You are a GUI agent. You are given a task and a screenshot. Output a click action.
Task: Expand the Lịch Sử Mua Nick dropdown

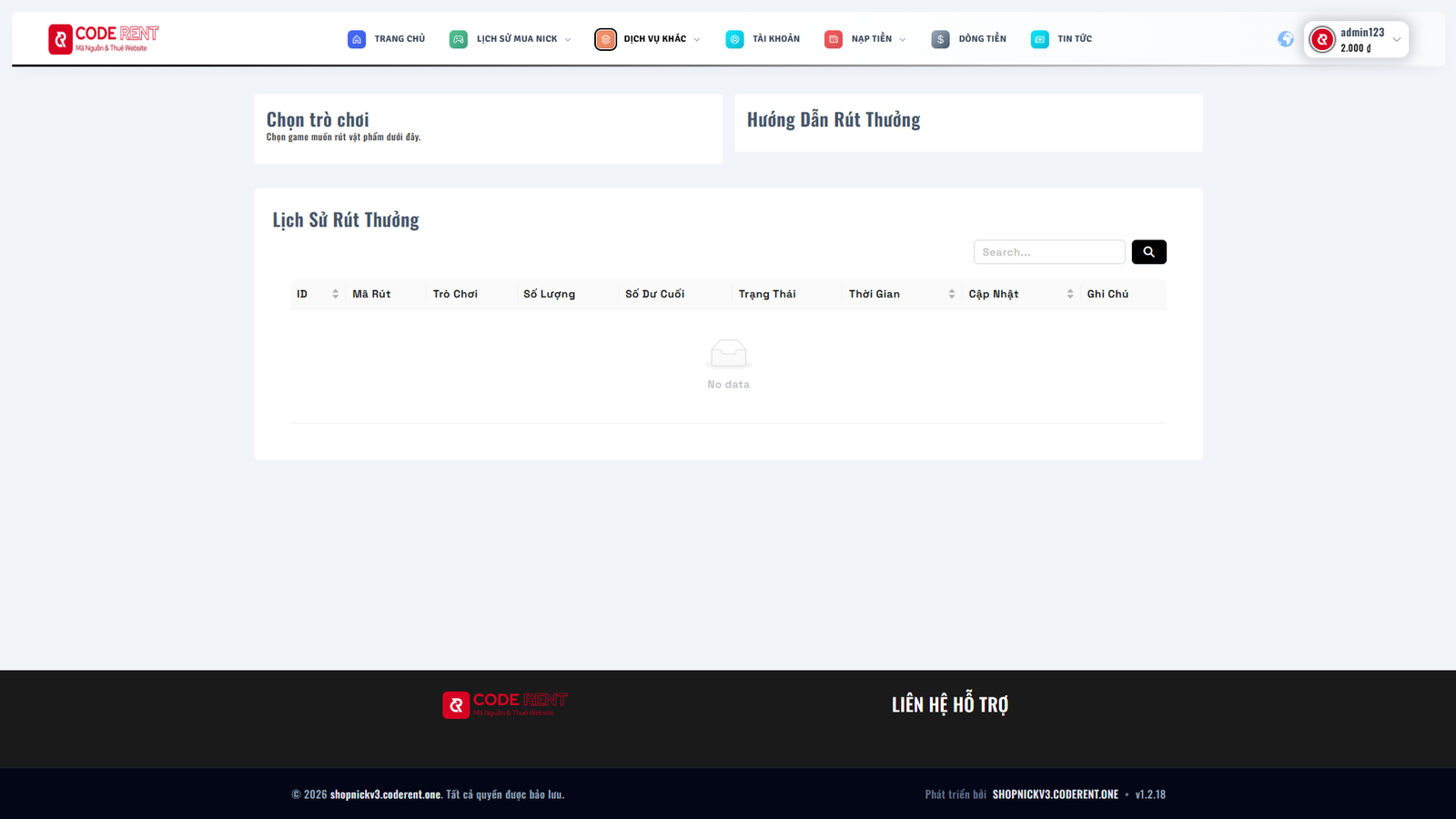pyautogui.click(x=570, y=38)
